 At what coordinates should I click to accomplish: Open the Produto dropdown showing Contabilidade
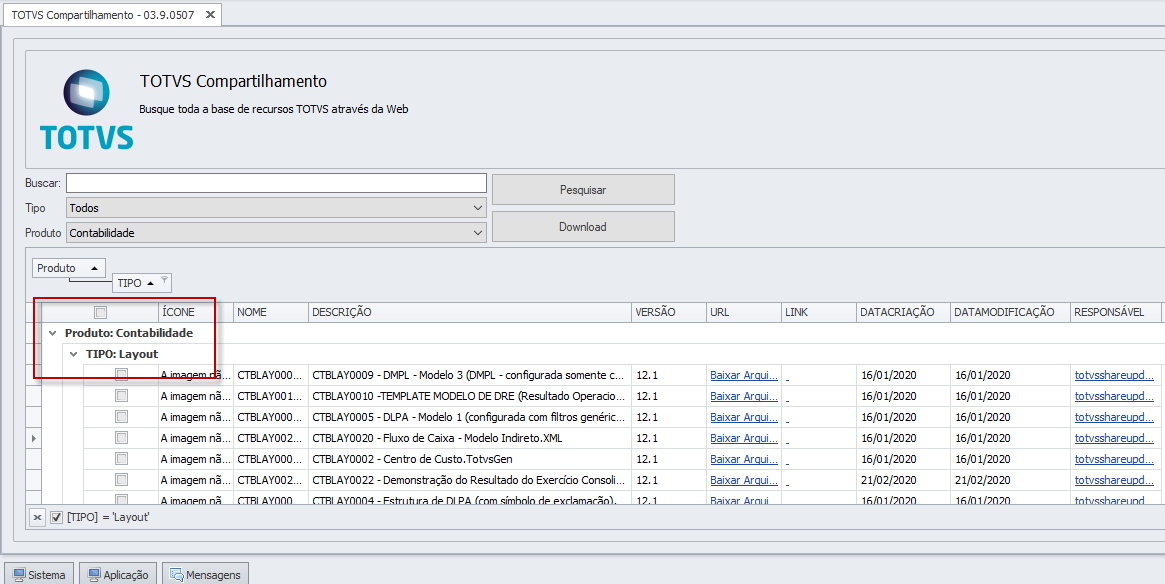click(276, 233)
